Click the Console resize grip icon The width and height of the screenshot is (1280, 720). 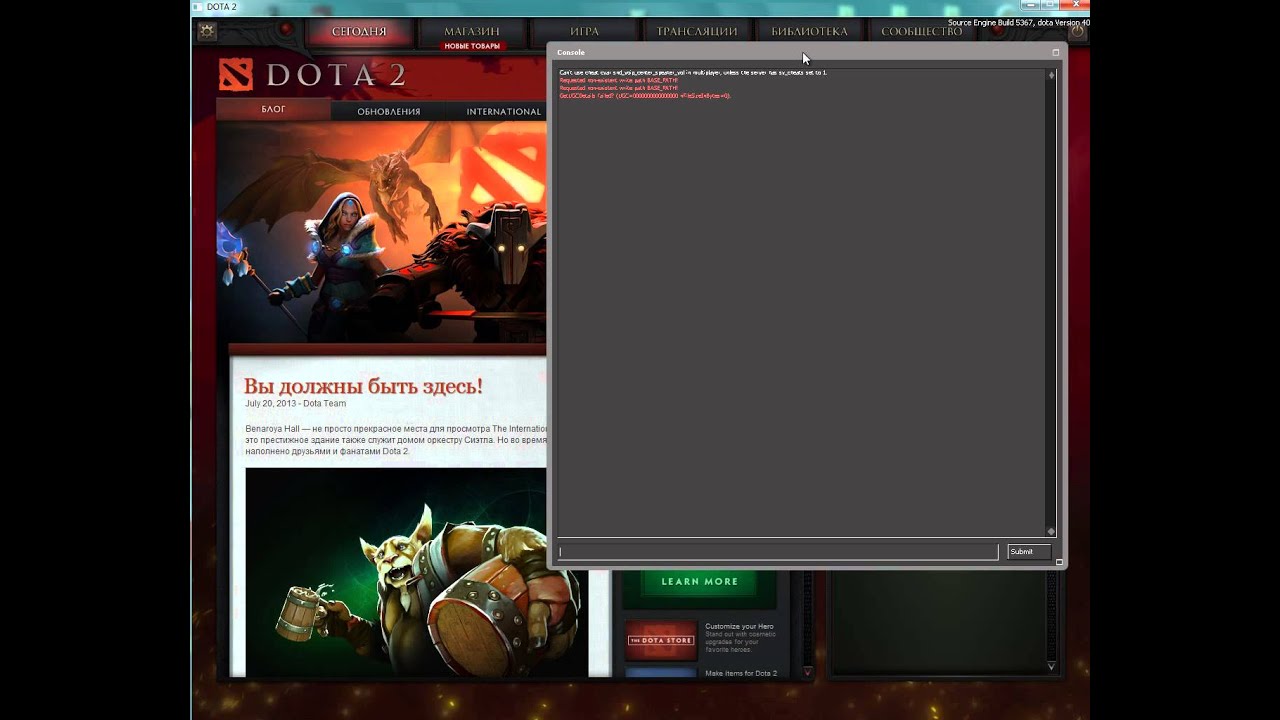[1059, 562]
